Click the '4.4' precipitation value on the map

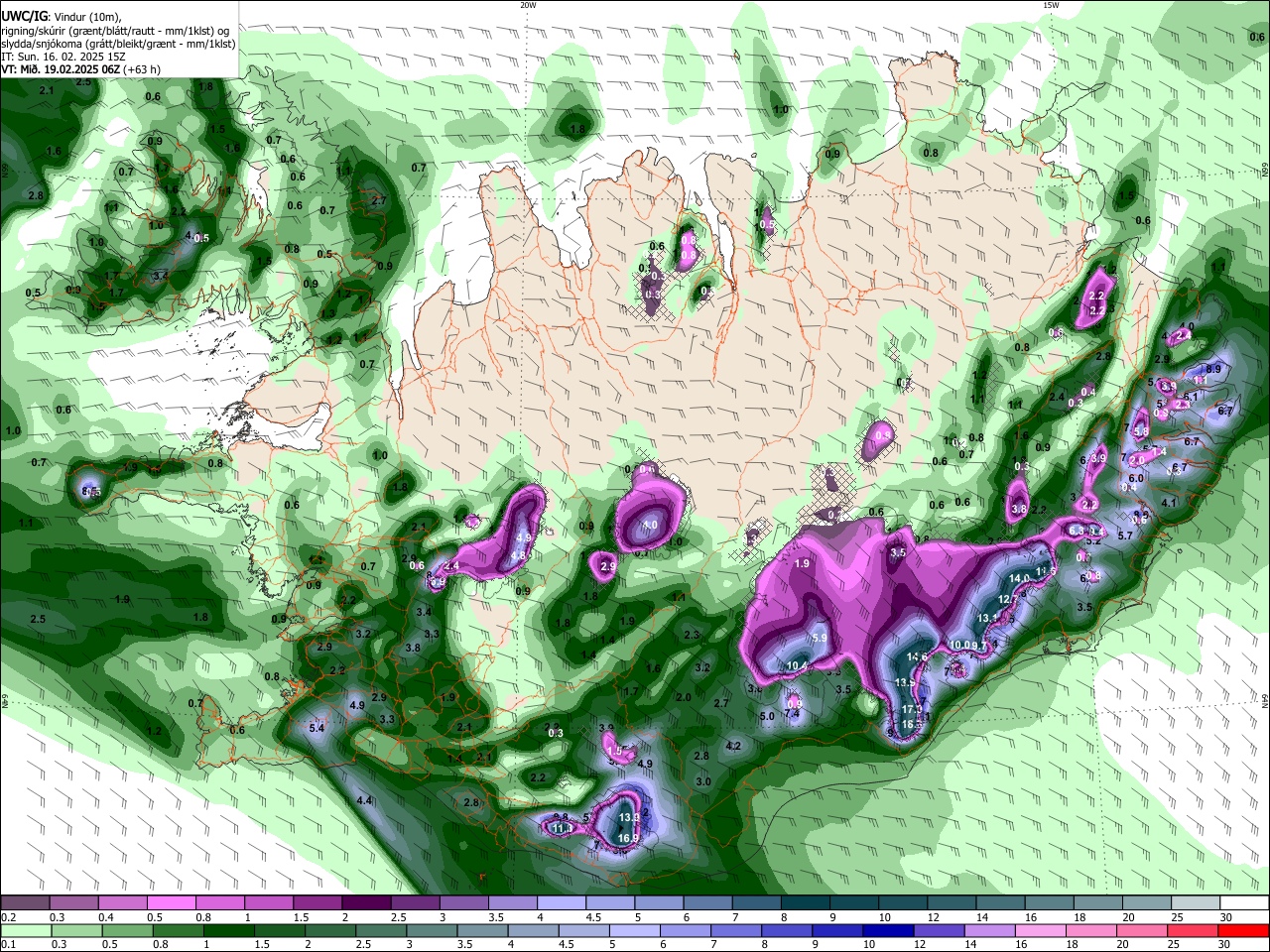point(363,800)
